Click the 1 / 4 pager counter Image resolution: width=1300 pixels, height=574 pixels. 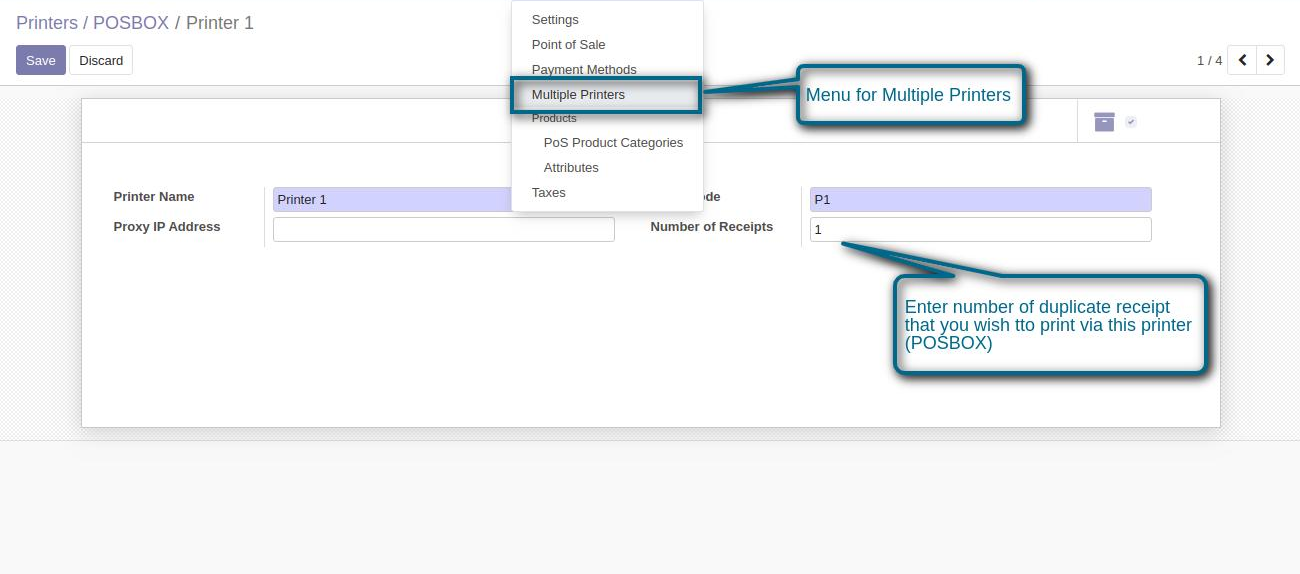point(1209,61)
